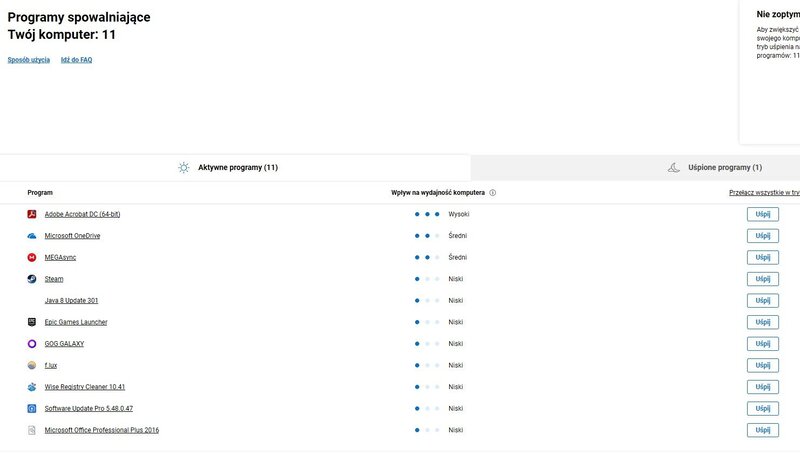Click the Steam icon in the list
This screenshot has height=455, width=800.
coord(32,279)
